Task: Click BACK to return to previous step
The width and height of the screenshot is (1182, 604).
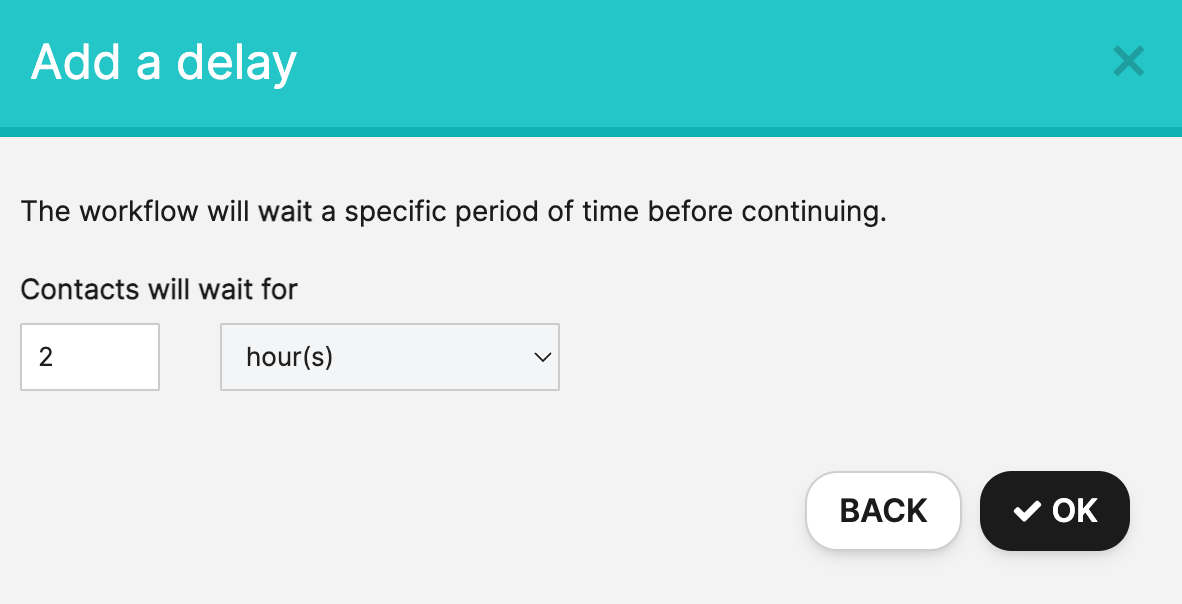Action: pos(883,510)
